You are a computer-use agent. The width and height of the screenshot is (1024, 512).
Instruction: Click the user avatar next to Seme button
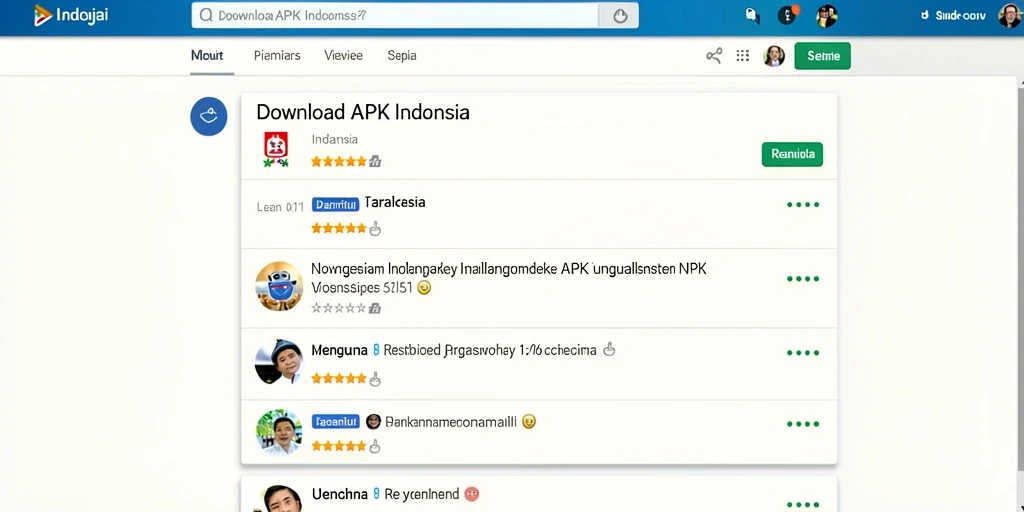[774, 56]
